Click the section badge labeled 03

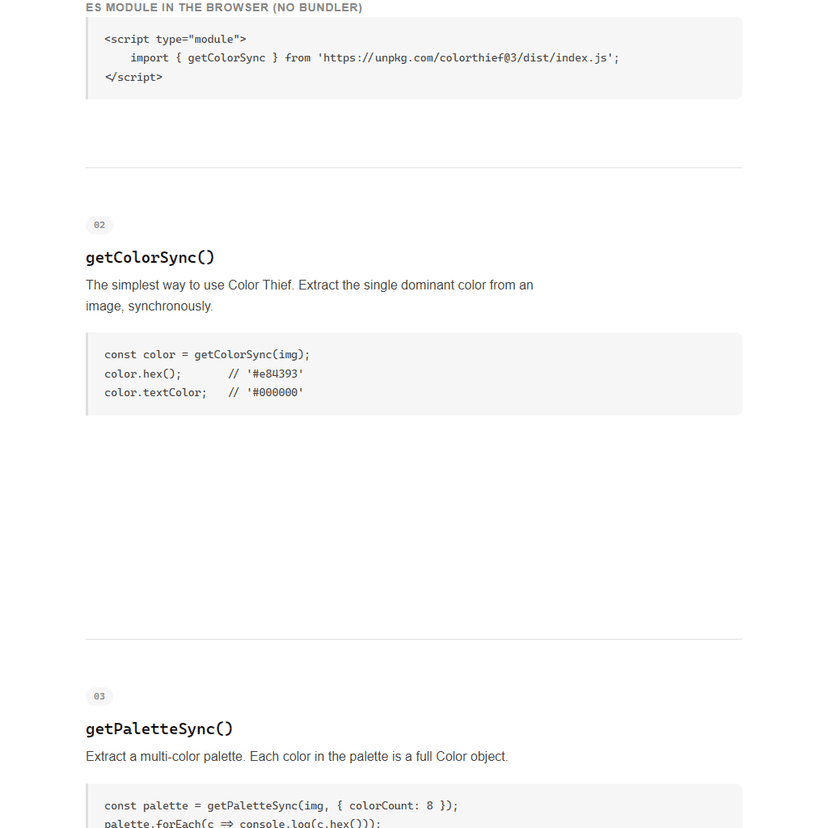[x=99, y=696]
